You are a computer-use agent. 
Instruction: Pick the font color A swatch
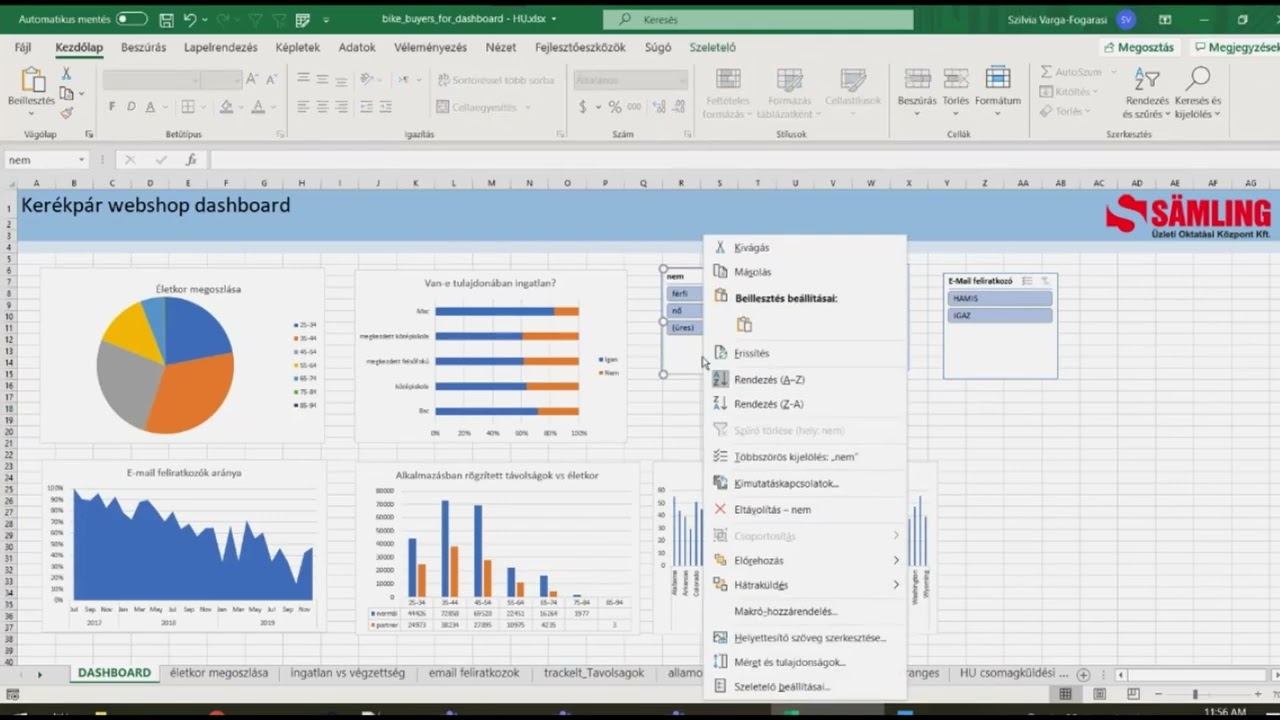point(257,107)
